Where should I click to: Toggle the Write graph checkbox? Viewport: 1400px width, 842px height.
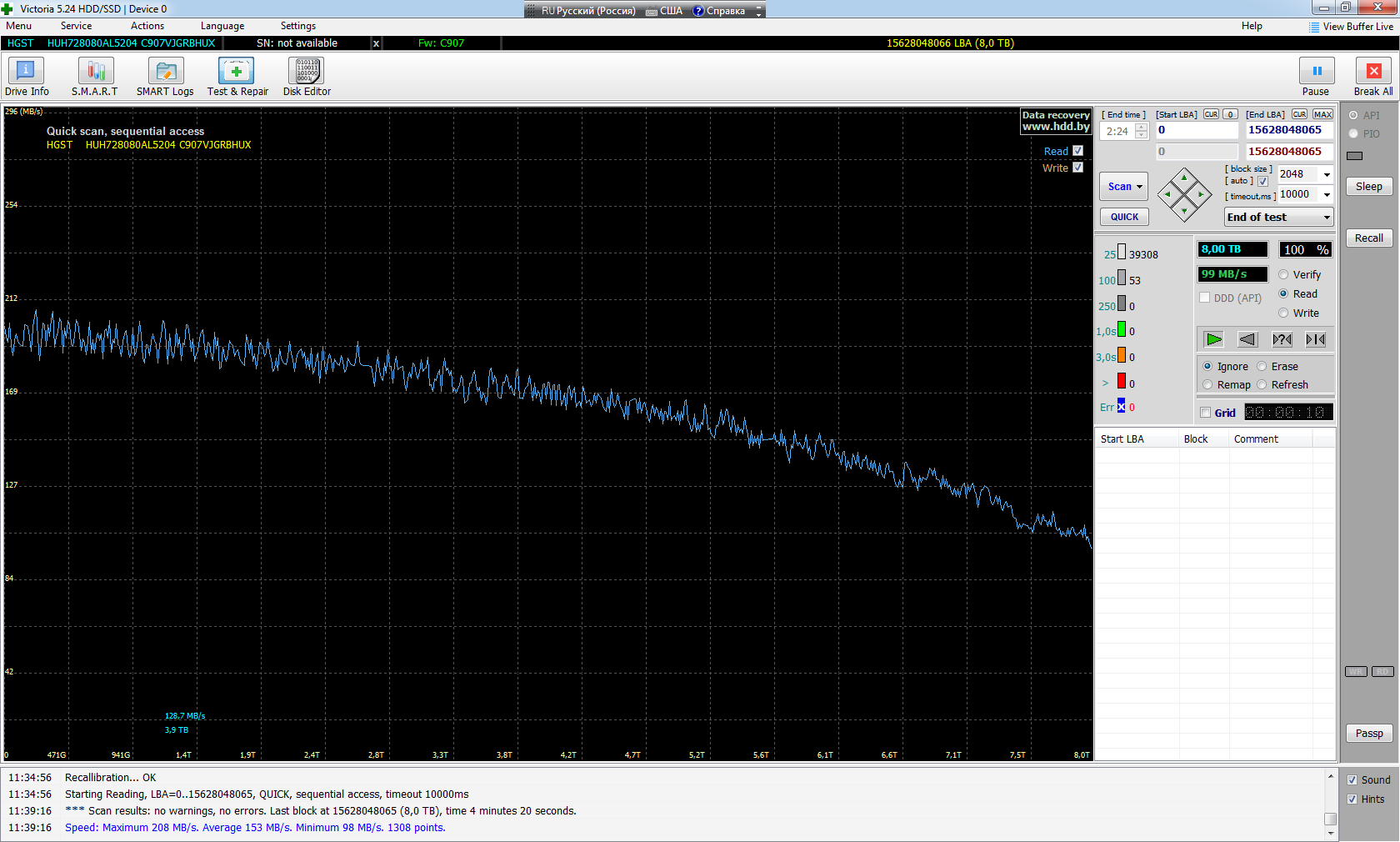click(1077, 168)
